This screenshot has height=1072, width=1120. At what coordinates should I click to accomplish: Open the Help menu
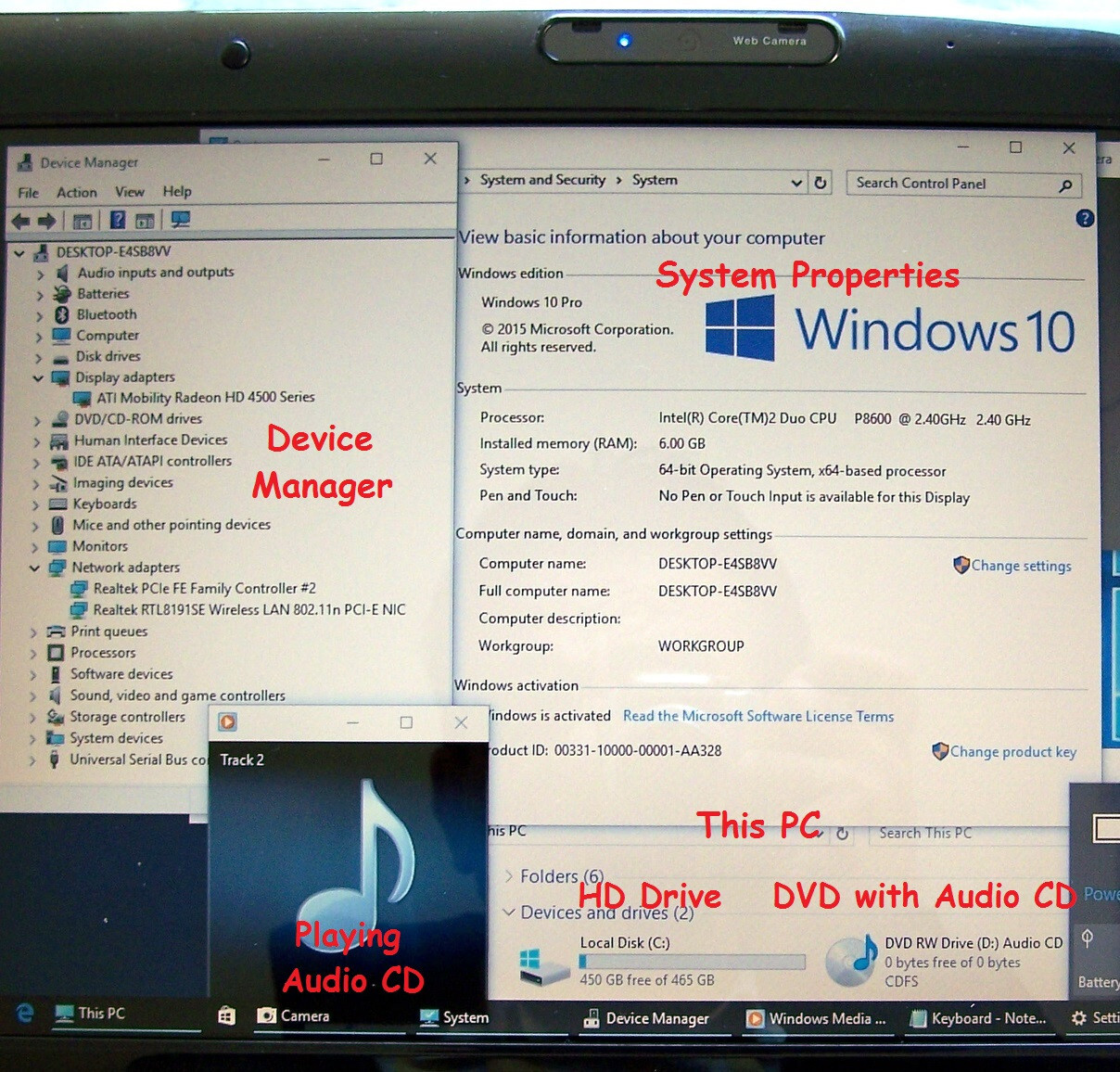(177, 191)
